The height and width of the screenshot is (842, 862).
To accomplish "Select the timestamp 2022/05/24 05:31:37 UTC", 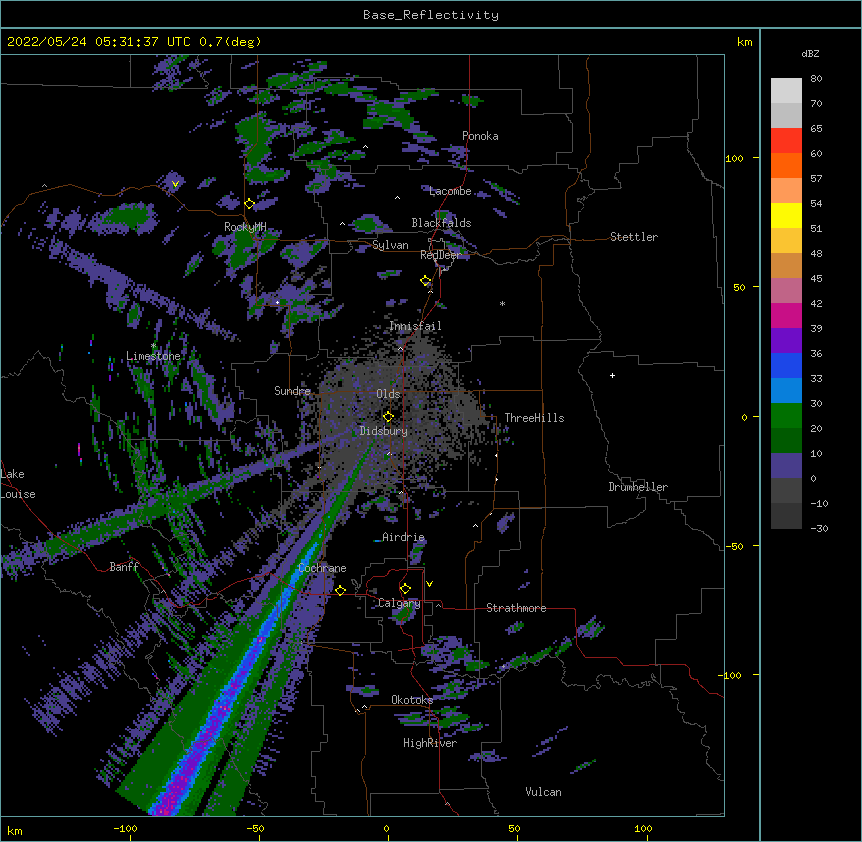I will click(98, 42).
